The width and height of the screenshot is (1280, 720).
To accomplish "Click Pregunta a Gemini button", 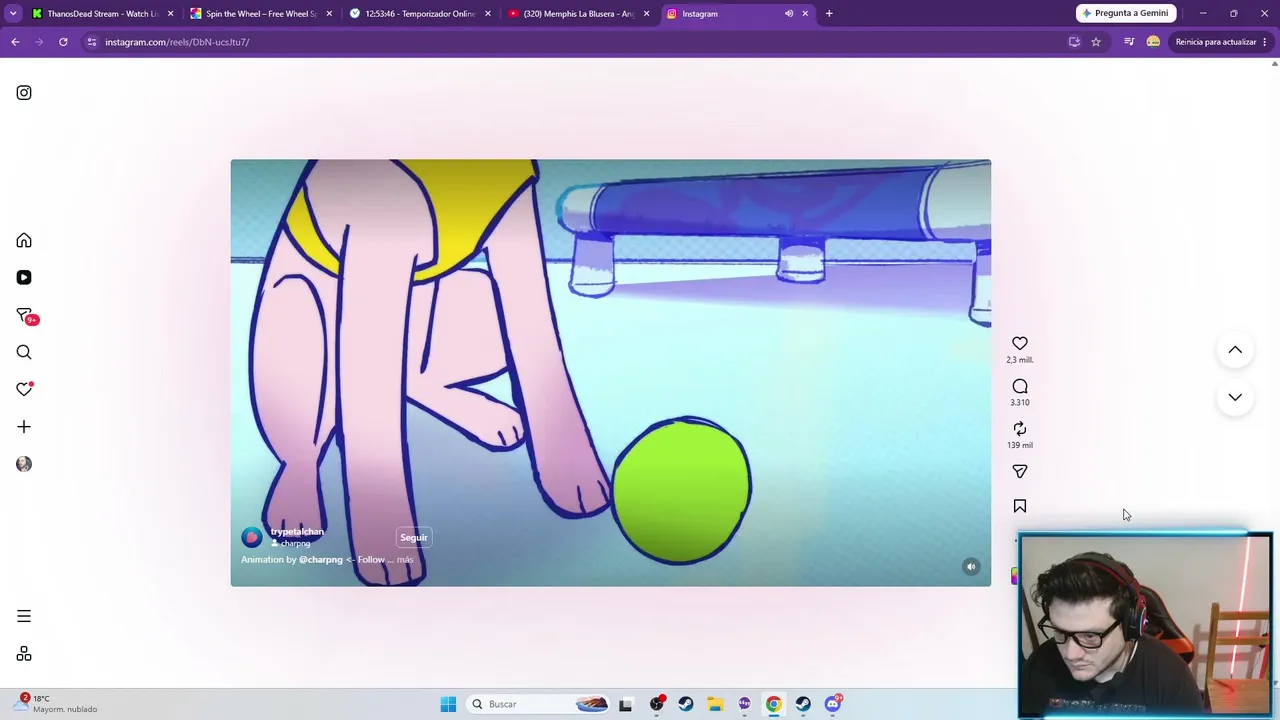I will click(x=1125, y=13).
